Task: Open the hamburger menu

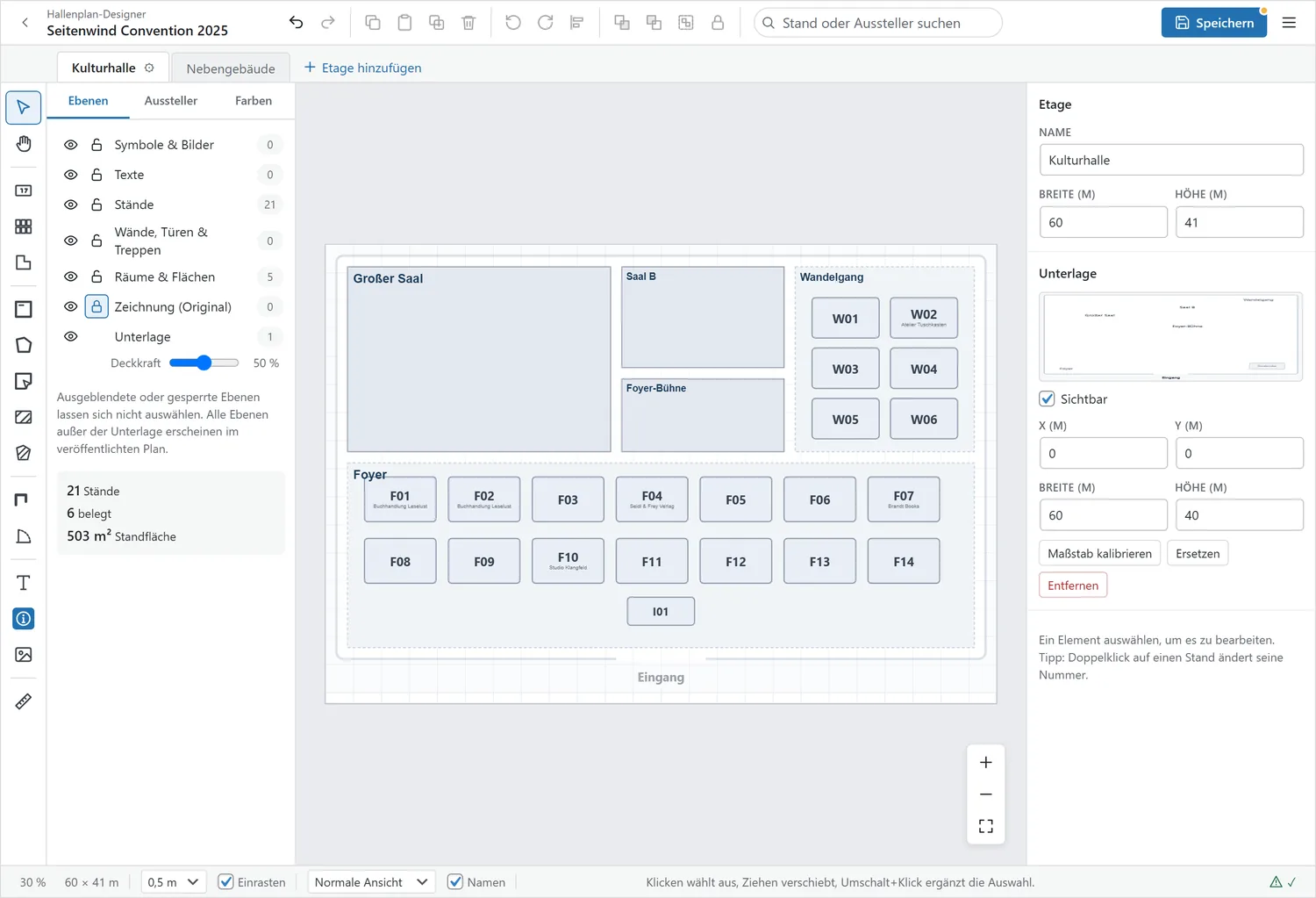Action: pyautogui.click(x=1289, y=23)
